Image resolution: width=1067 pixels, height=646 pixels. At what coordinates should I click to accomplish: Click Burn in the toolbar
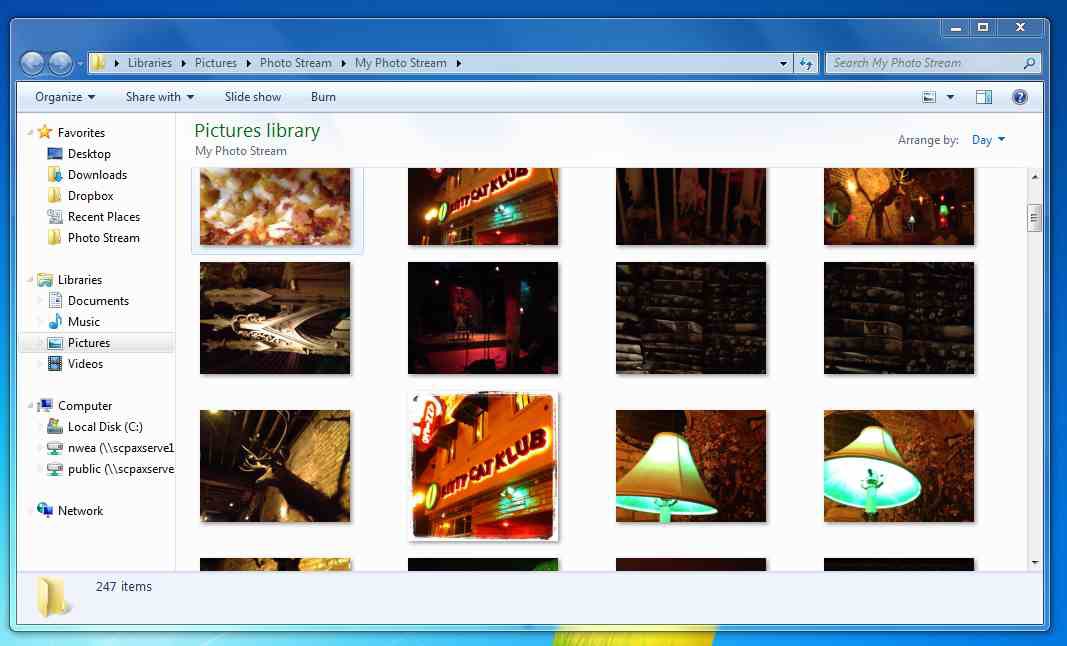click(x=323, y=97)
